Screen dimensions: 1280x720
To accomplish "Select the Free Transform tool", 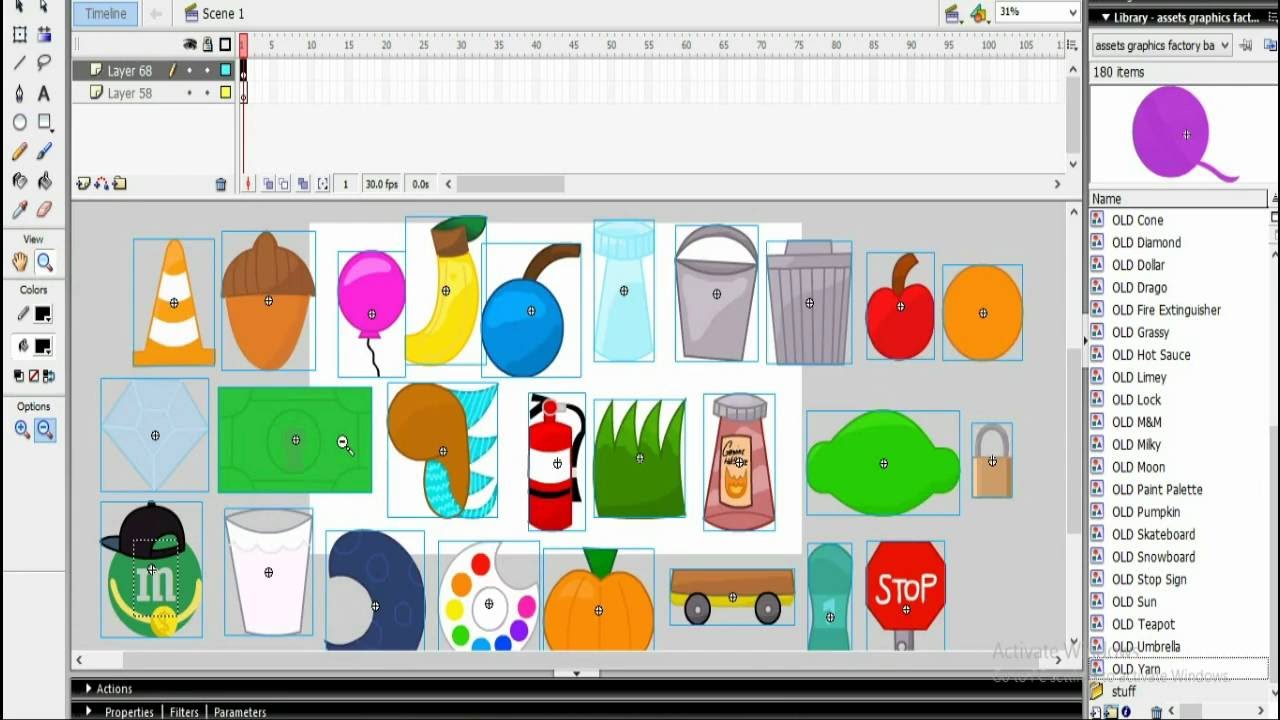I will coord(20,35).
